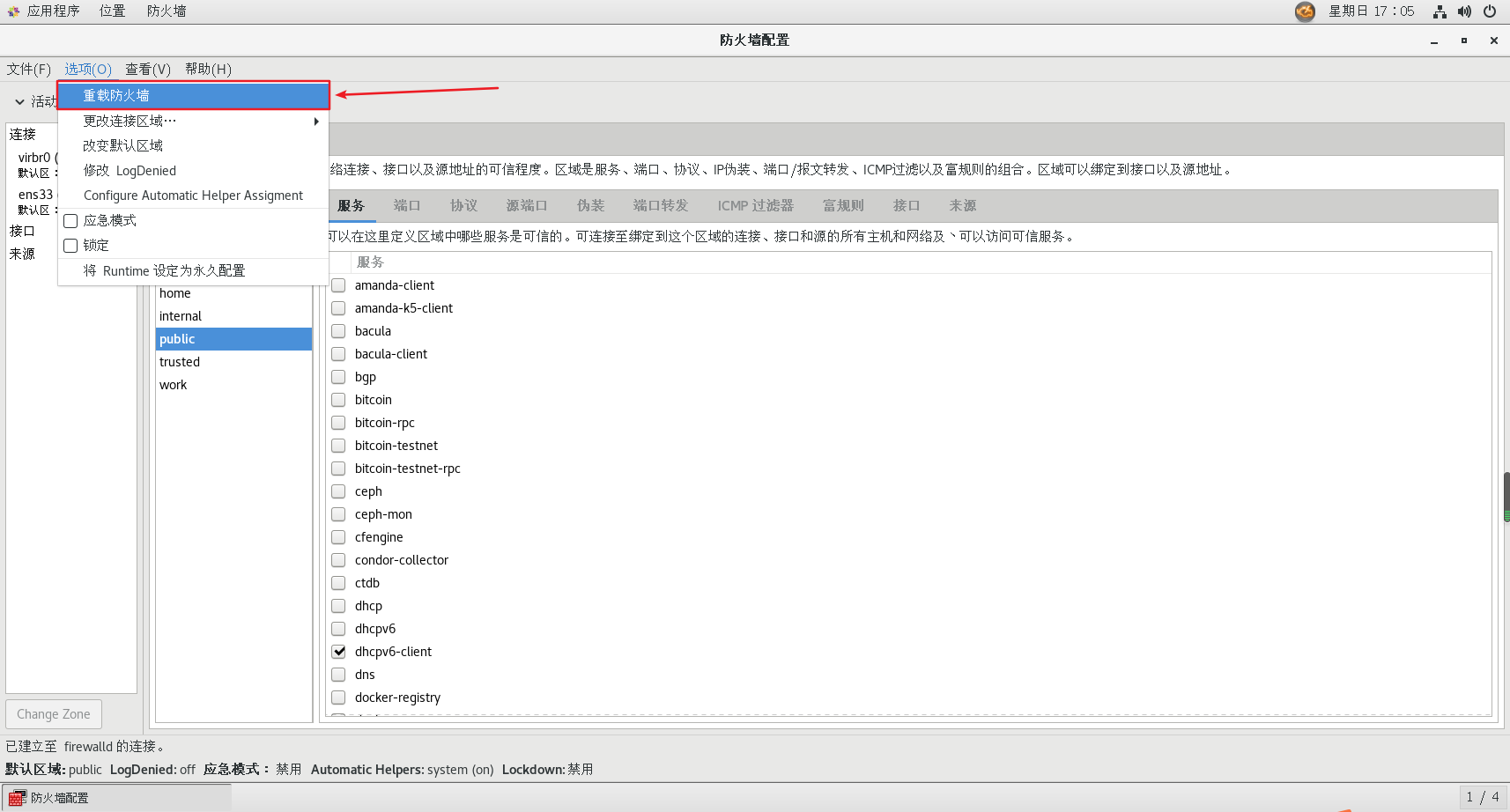This screenshot has height=812, width=1510.
Task: Check dhcpv6 service
Action: pos(338,629)
